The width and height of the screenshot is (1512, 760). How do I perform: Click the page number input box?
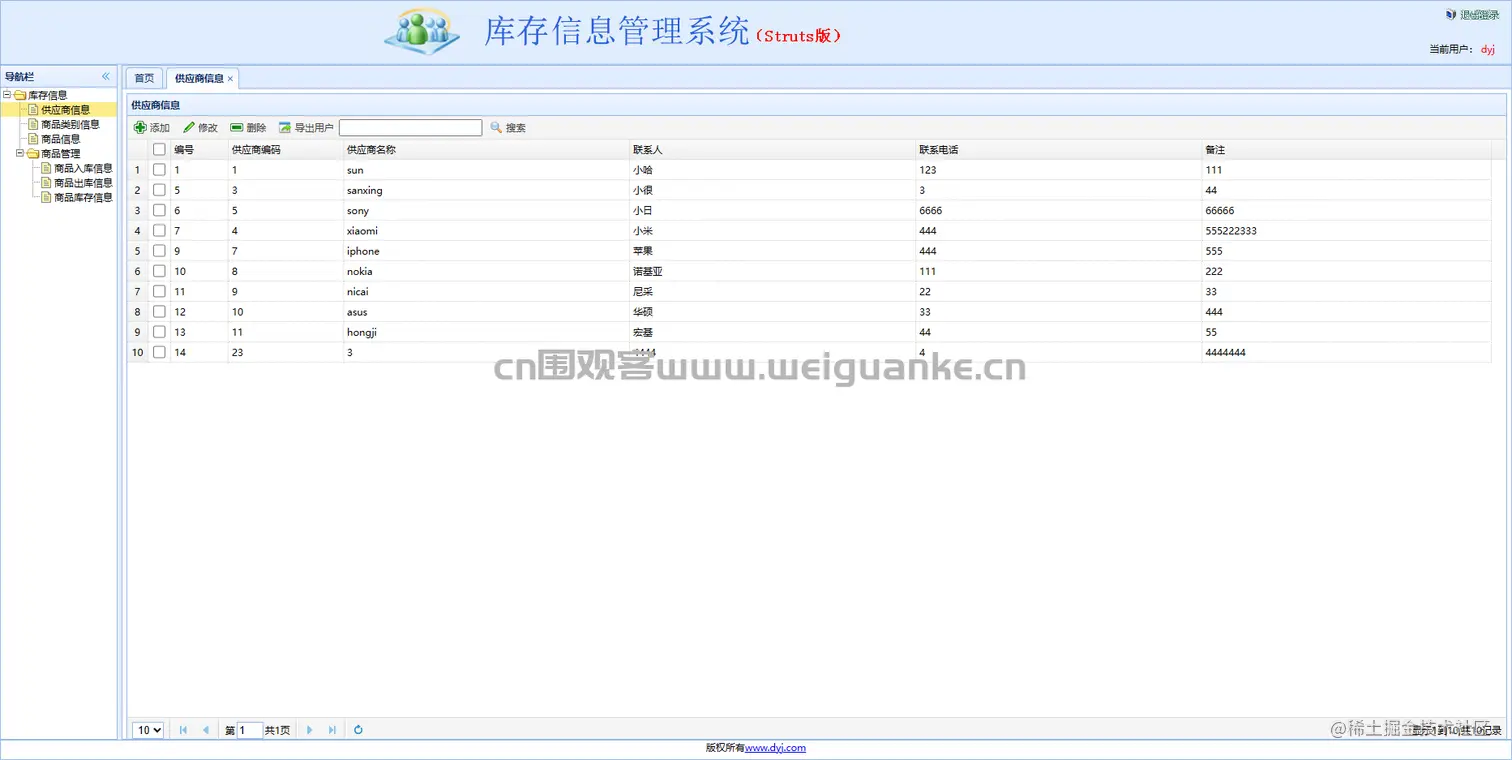click(x=250, y=731)
